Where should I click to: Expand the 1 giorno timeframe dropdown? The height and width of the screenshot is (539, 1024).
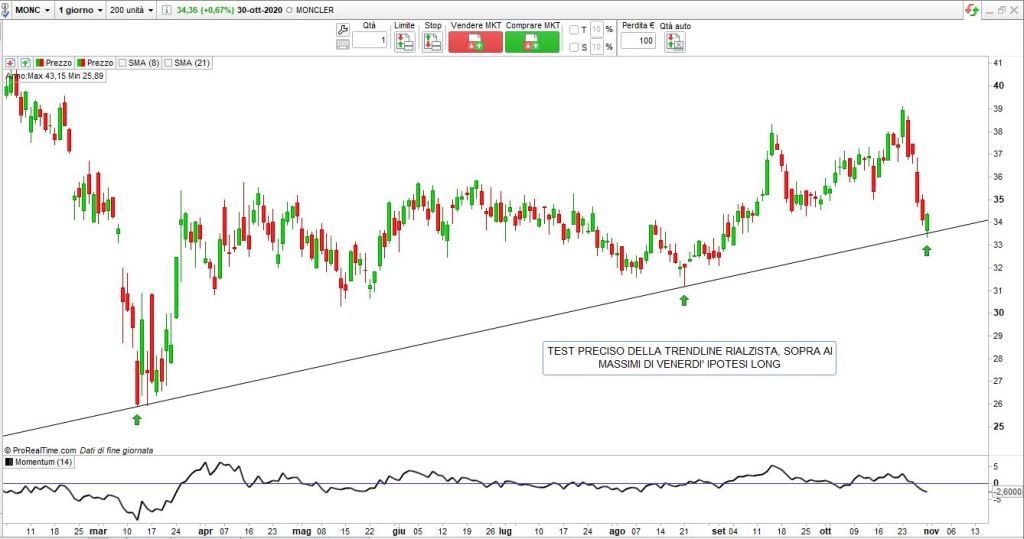click(83, 9)
